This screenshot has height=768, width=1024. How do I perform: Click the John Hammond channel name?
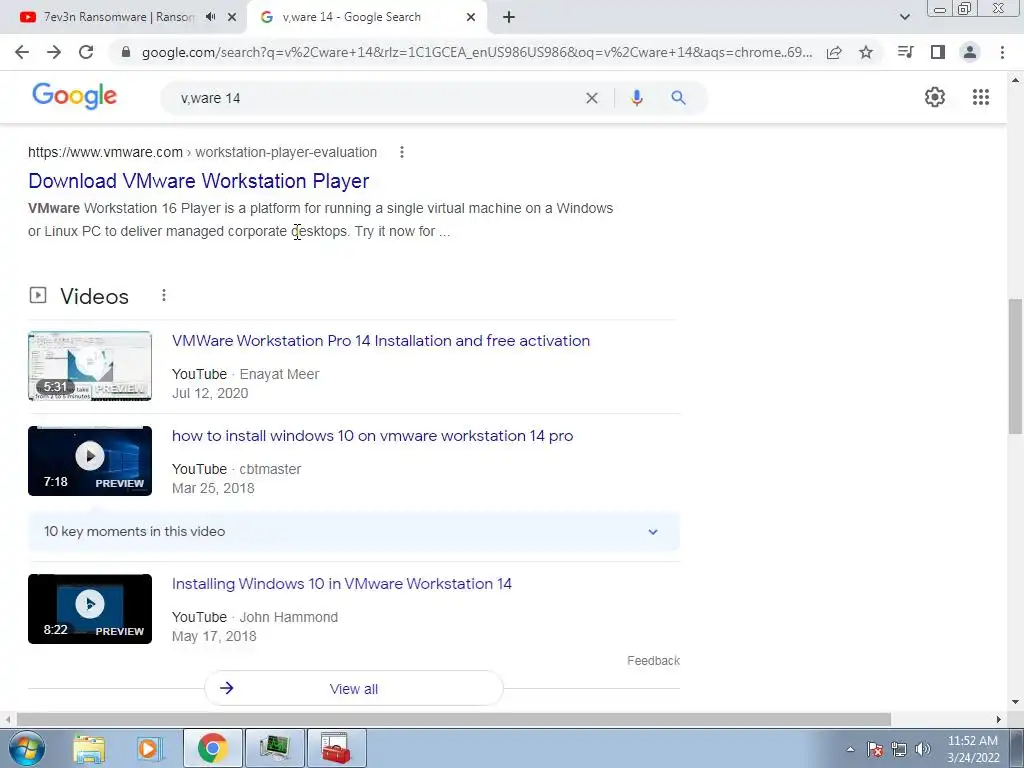(289, 617)
